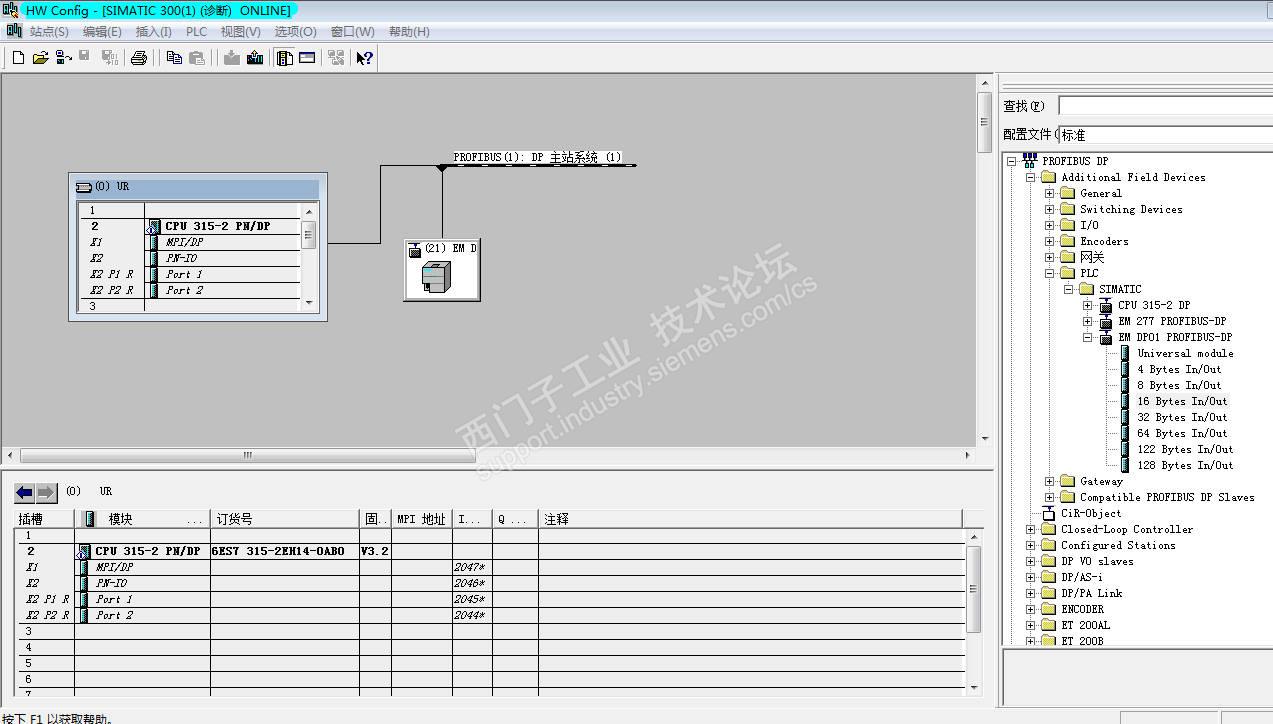The height and width of the screenshot is (724, 1273).
Task: Select the CPU 315-2 DP catalog device icon
Action: pos(1106,305)
